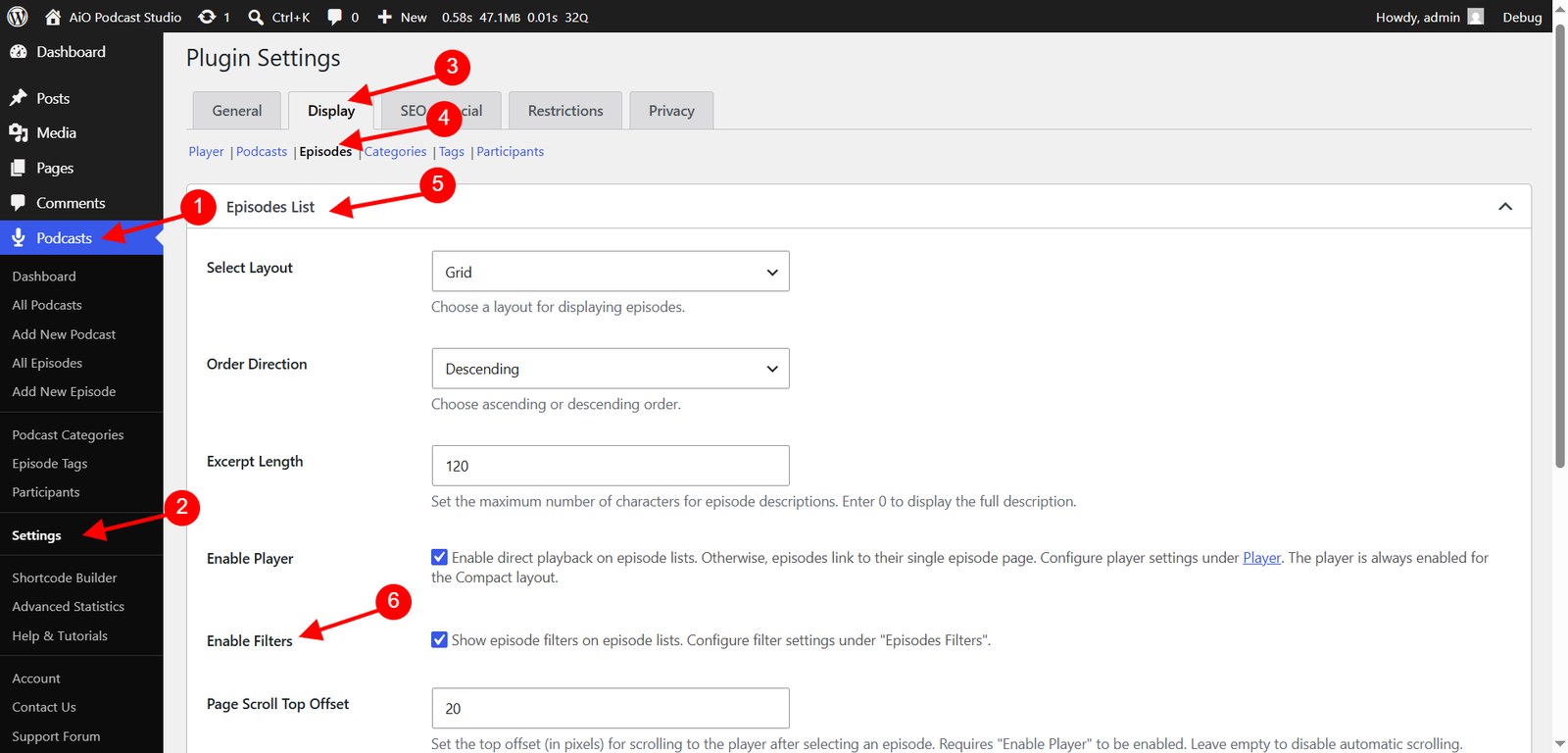
Task: Open the Media menu item
Action: (81, 132)
